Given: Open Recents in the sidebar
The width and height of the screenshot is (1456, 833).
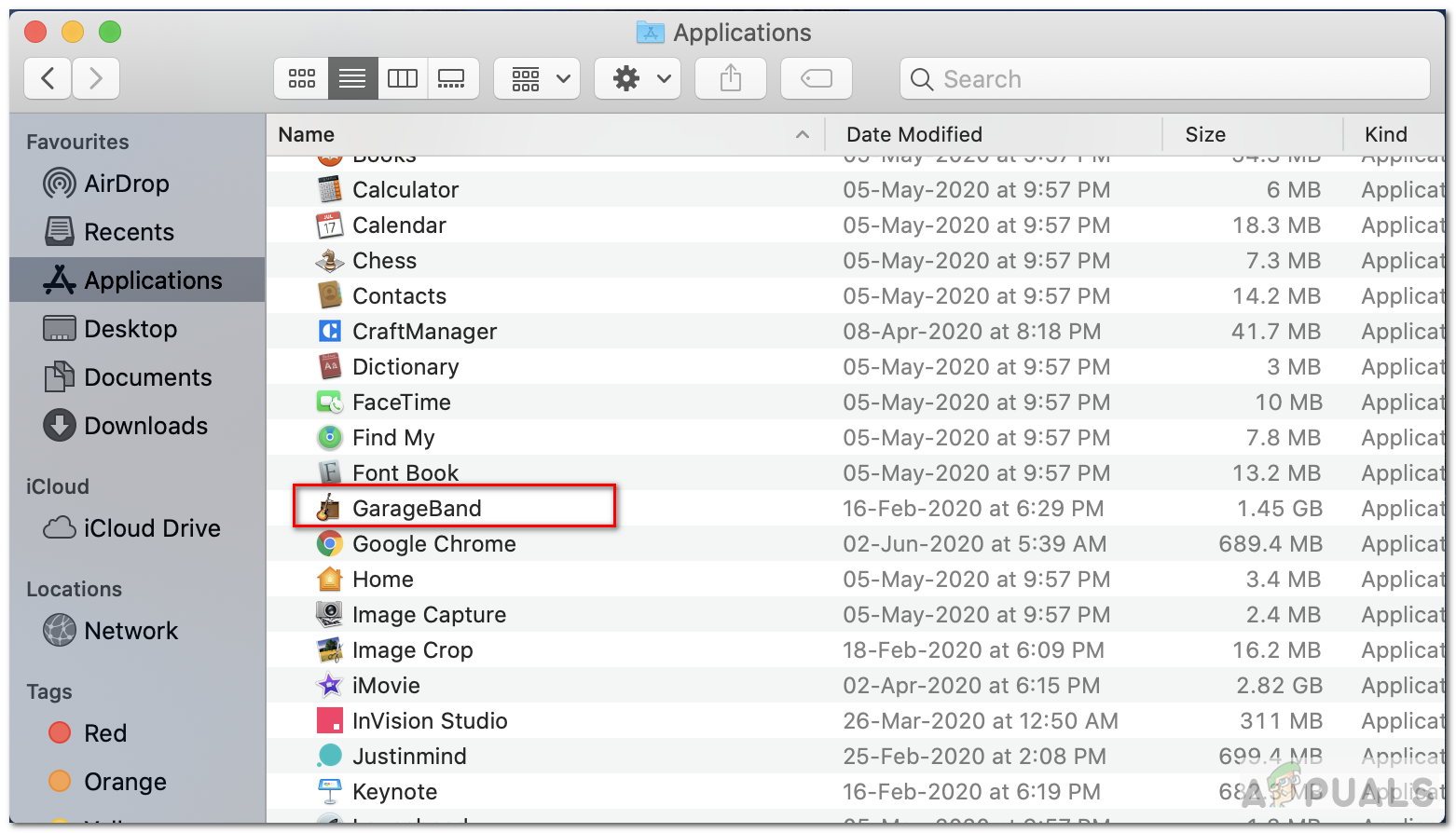Looking at the screenshot, I should (x=137, y=232).
